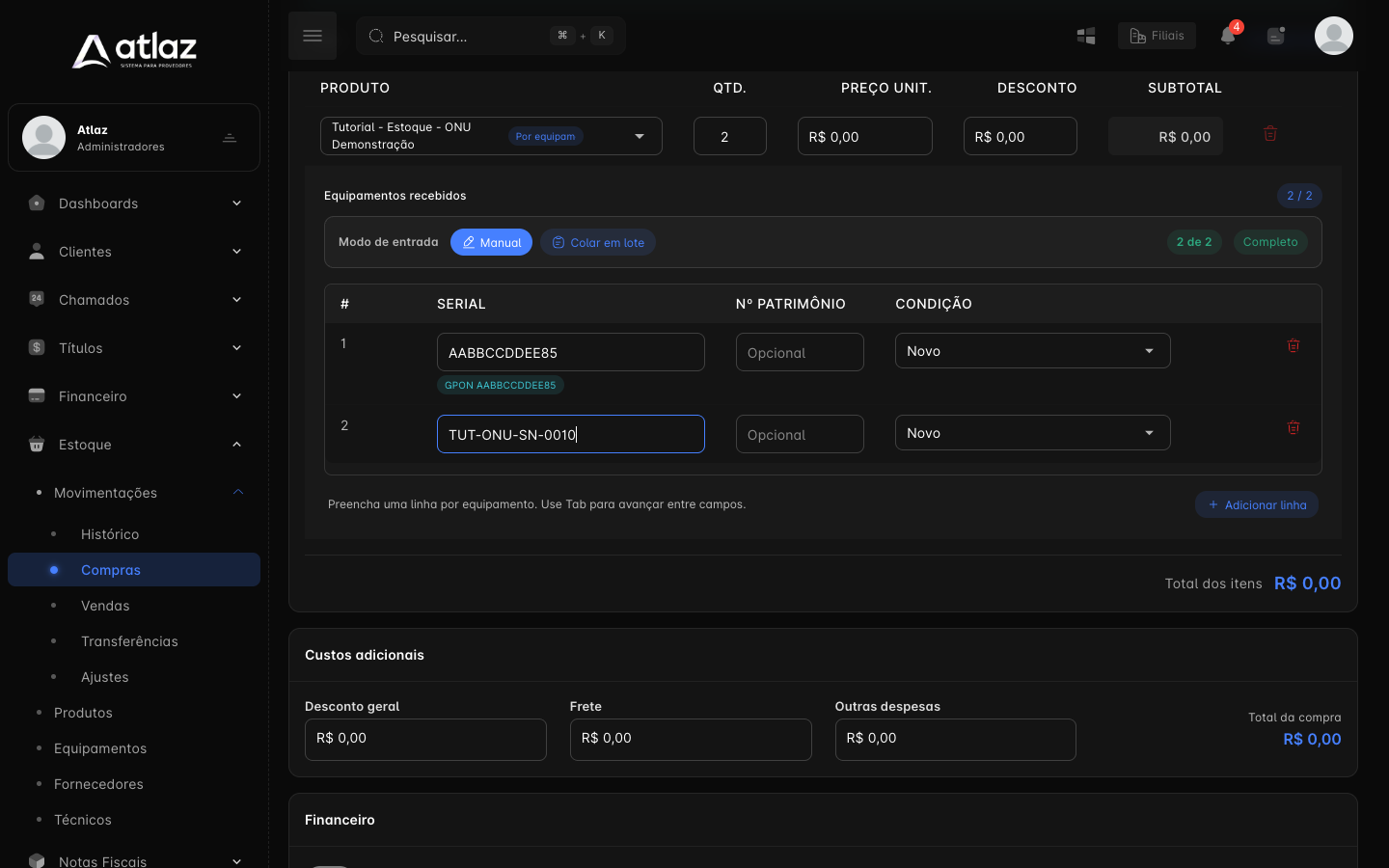Click the Windows-style apps icon in header
The height and width of the screenshot is (868, 1389).
[1086, 36]
